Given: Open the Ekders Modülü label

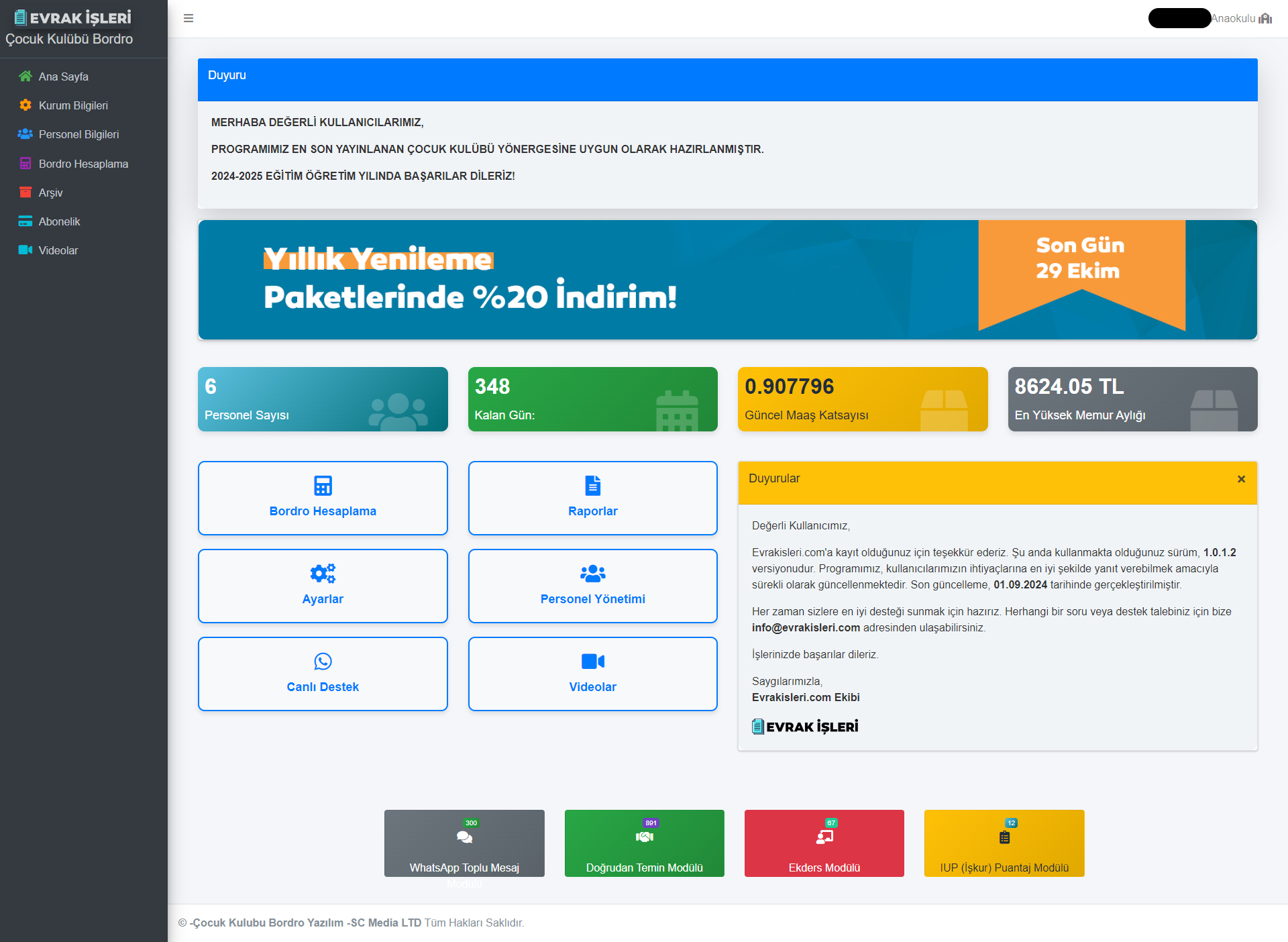Looking at the screenshot, I should point(824,868).
